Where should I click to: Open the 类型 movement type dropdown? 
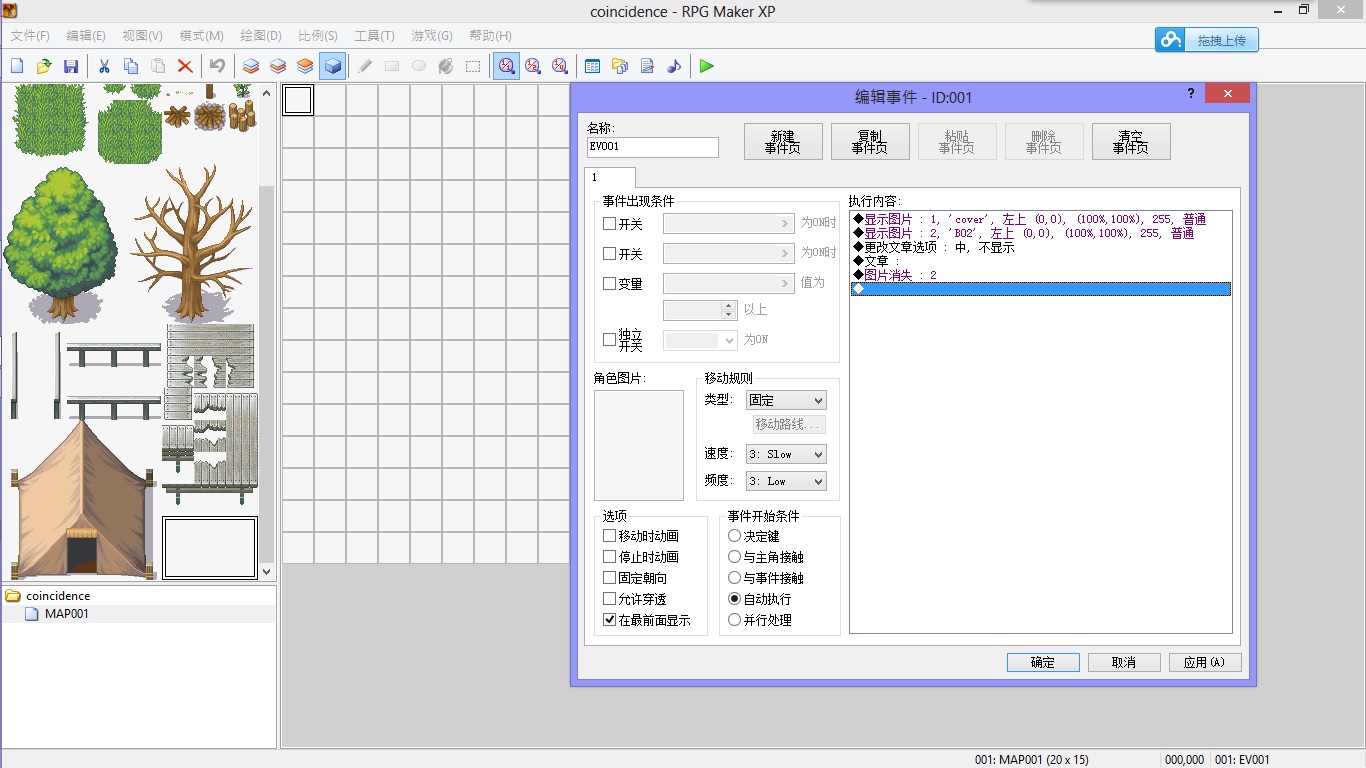[786, 400]
